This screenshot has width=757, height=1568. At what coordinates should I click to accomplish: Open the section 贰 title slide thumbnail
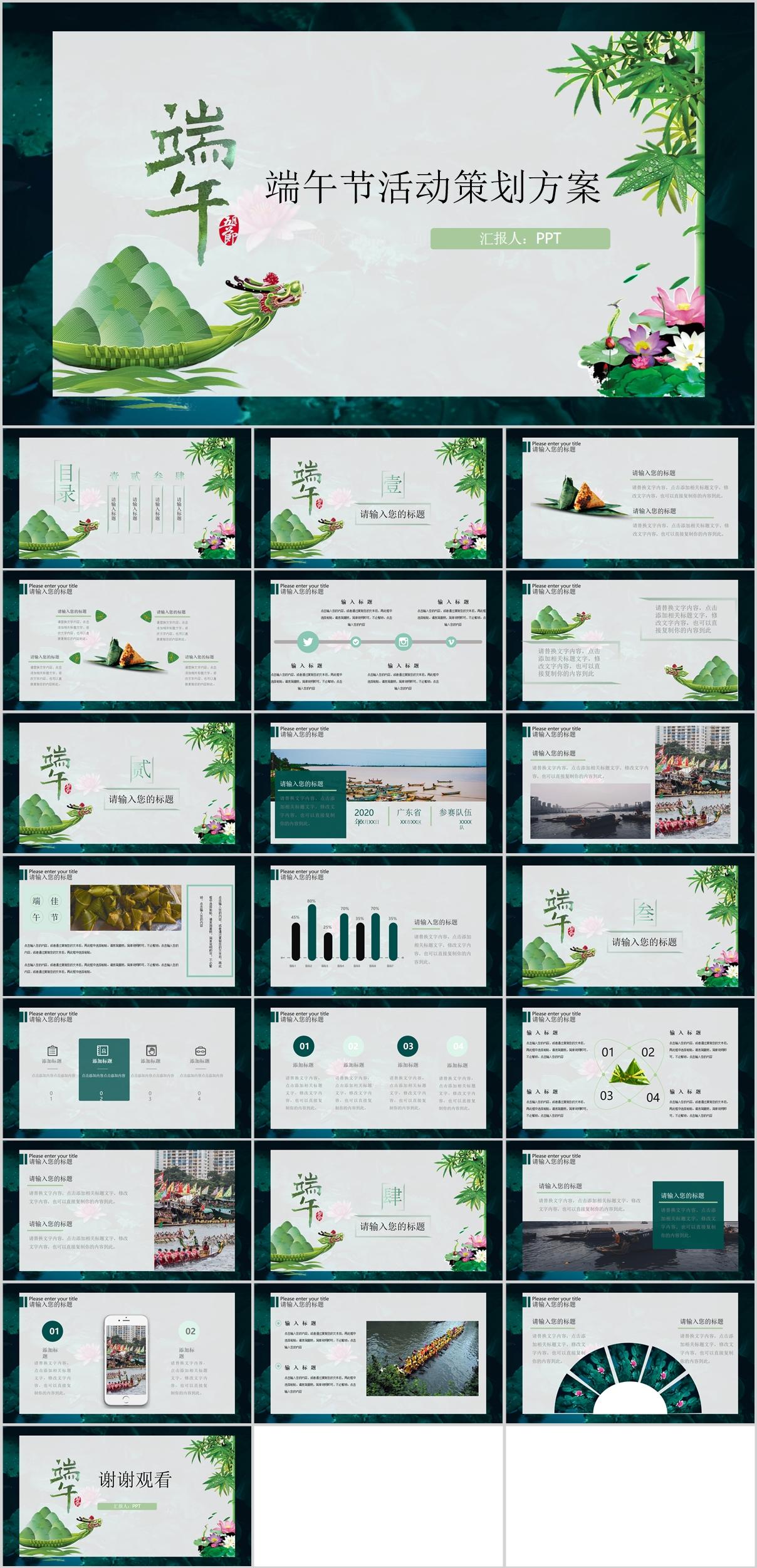(127, 783)
